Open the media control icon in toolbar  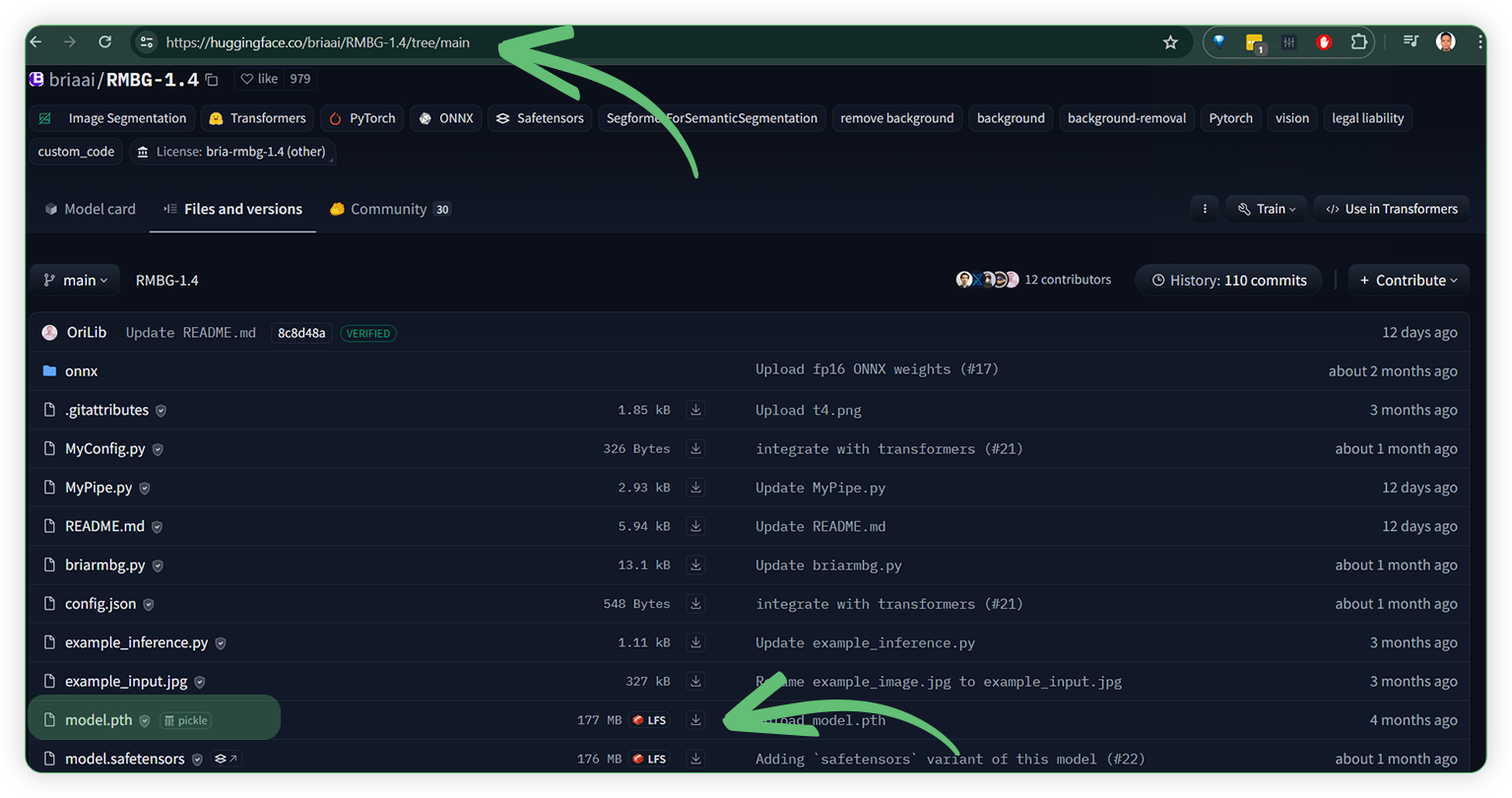point(1411,41)
